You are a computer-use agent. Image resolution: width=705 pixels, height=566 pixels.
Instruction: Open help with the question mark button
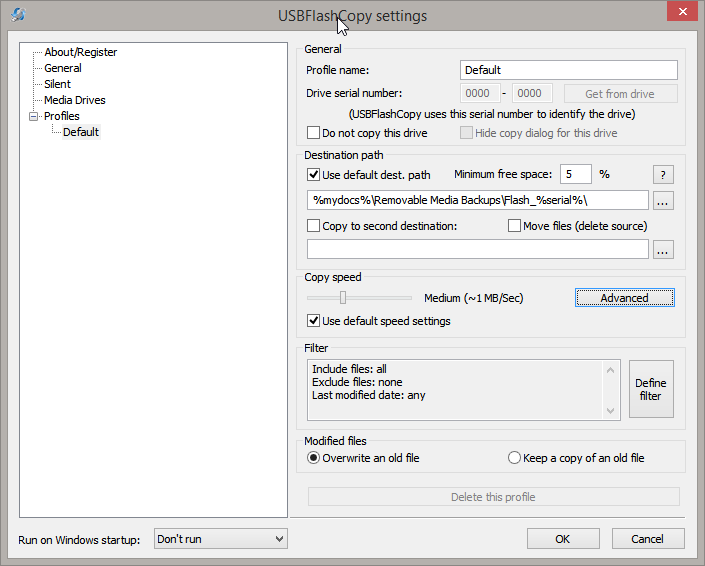click(x=663, y=175)
